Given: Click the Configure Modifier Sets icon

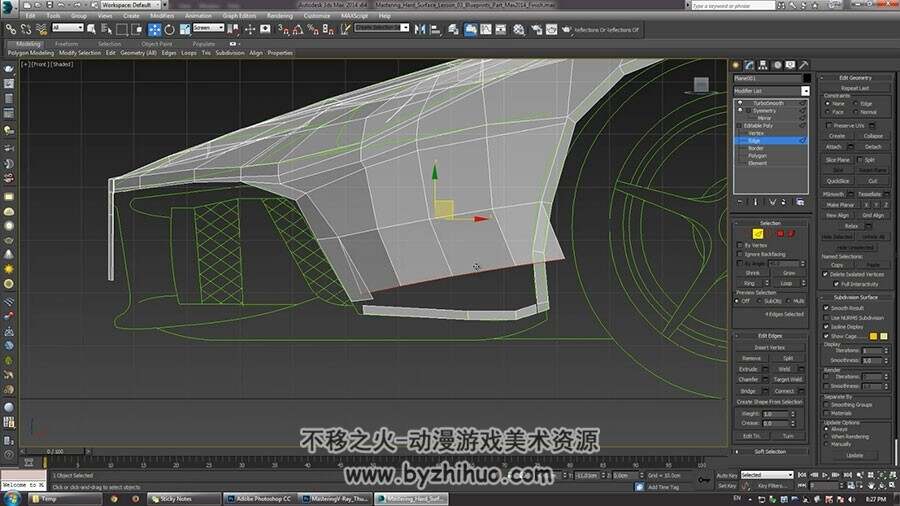Looking at the screenshot, I should [x=800, y=202].
